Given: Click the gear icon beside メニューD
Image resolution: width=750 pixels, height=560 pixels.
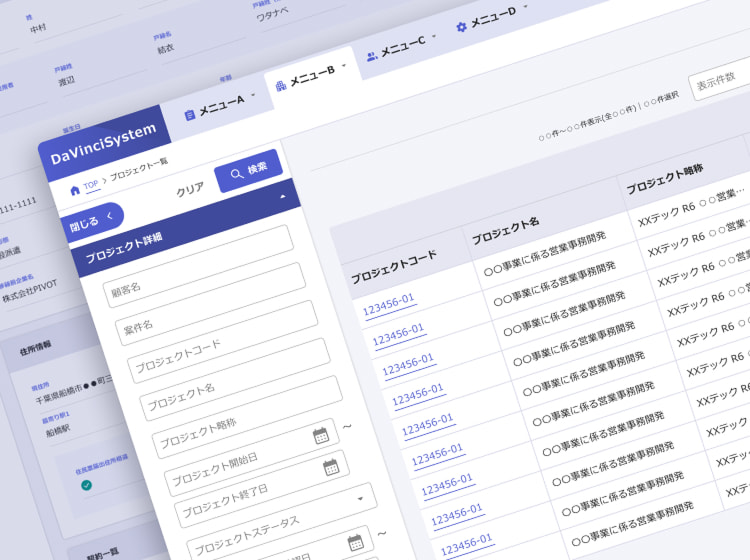Looking at the screenshot, I should (x=461, y=27).
